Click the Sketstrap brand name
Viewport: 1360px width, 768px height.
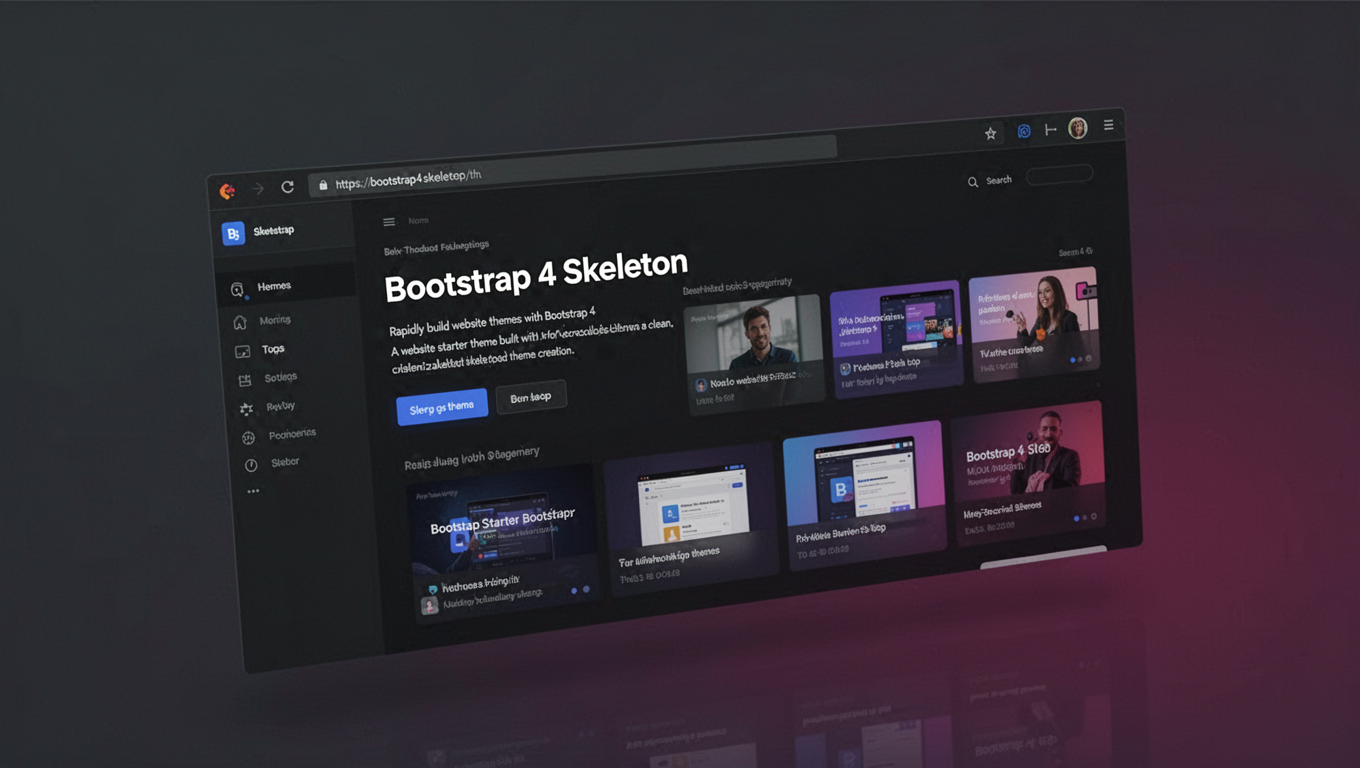tap(274, 230)
